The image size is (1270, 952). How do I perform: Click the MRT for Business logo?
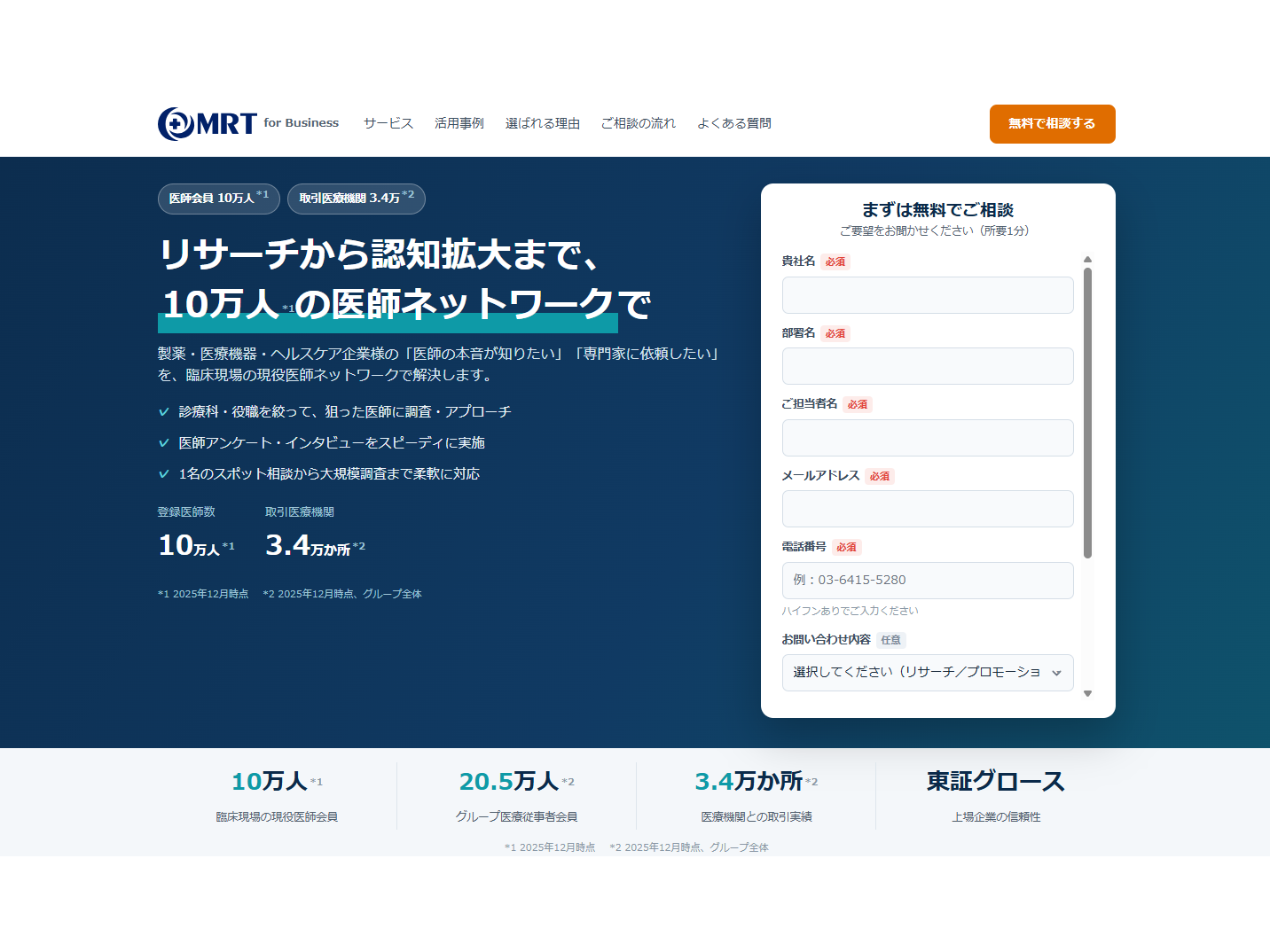pos(248,123)
